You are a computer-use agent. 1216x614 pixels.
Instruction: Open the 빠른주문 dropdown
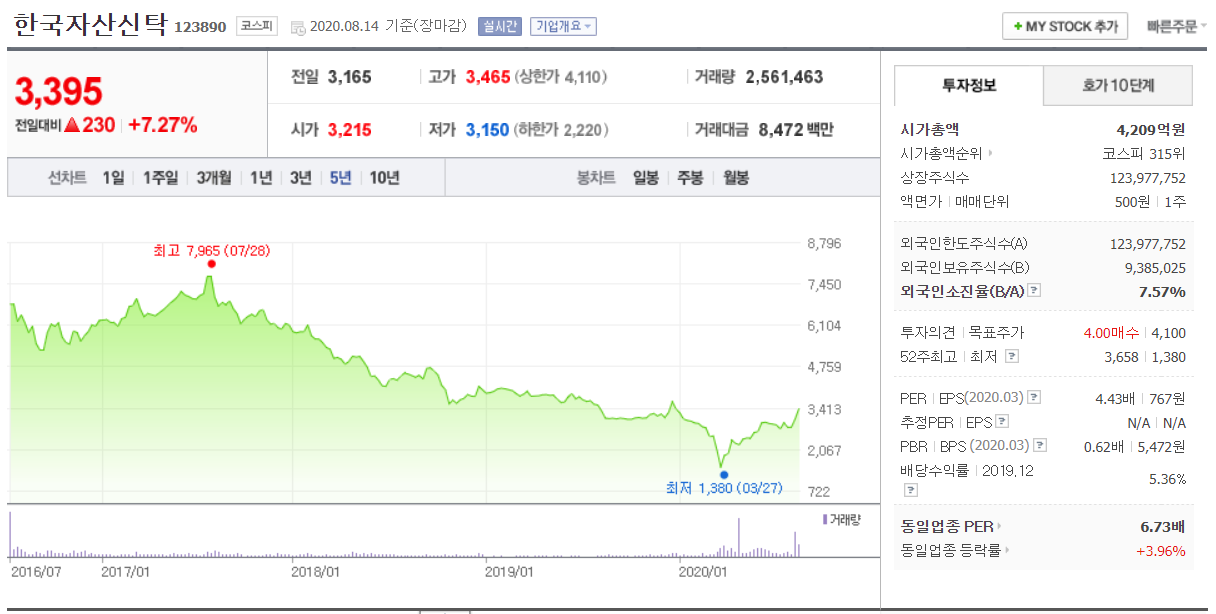click(1176, 27)
